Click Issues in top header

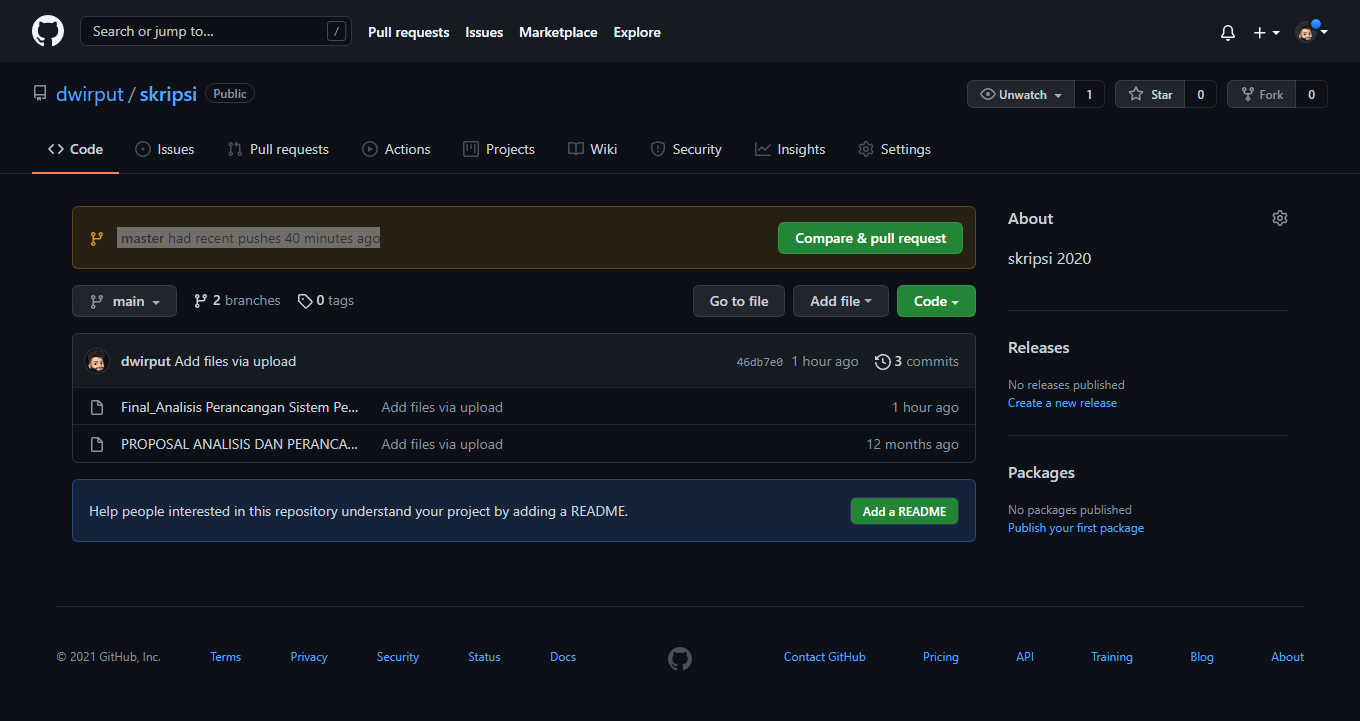[484, 32]
